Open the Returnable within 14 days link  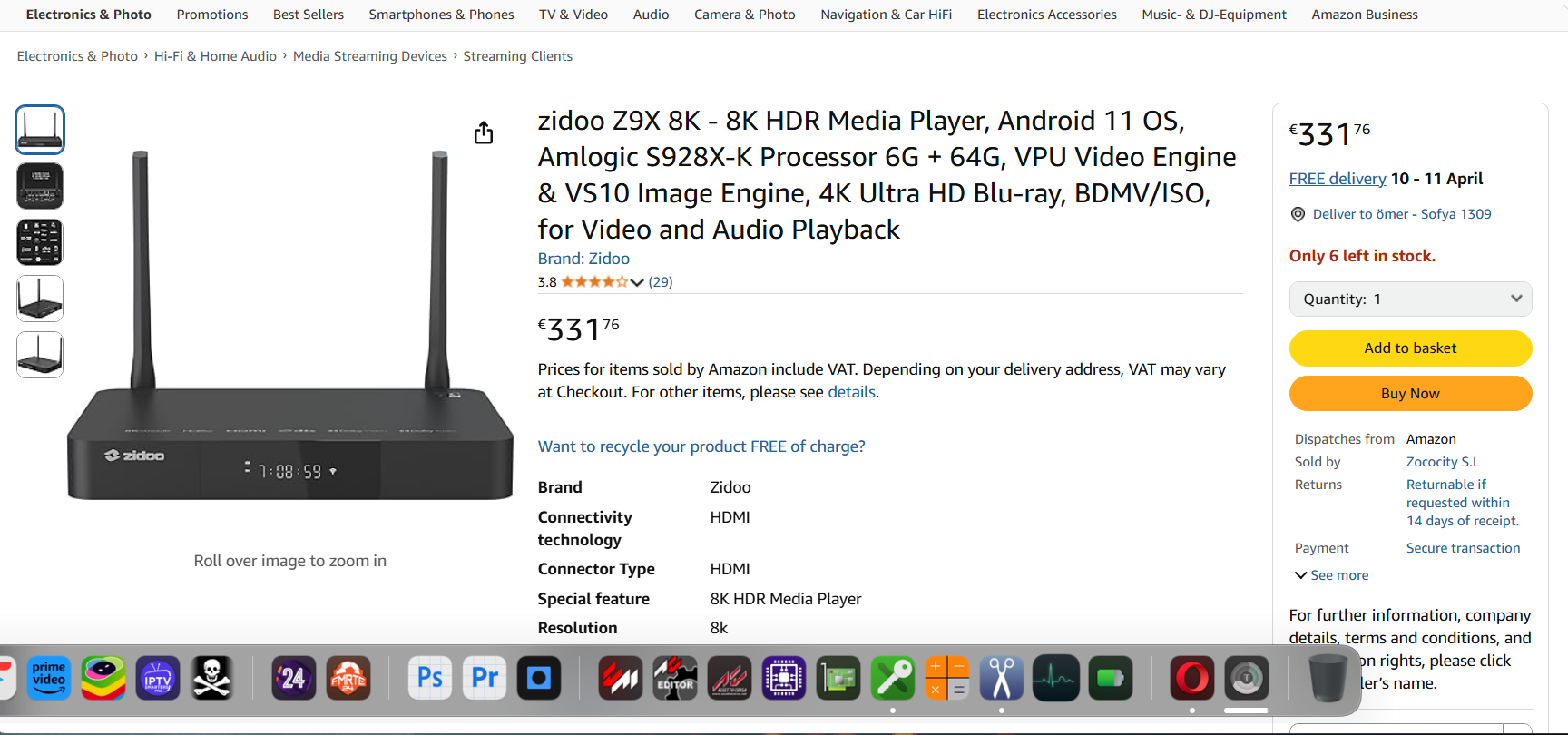[x=1463, y=503]
